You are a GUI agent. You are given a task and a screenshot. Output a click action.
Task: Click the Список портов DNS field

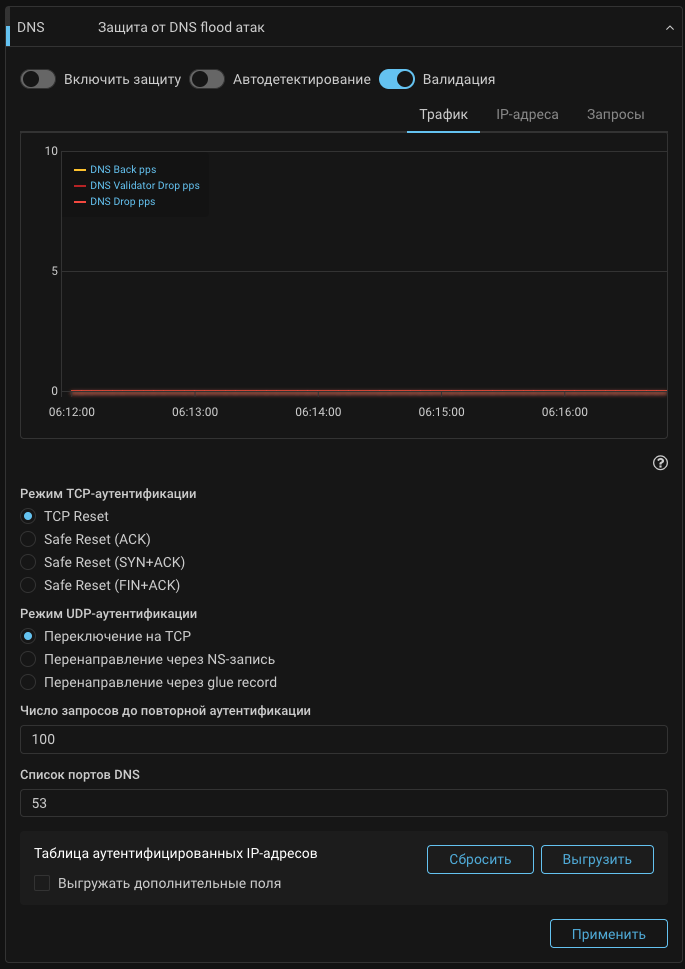[x=343, y=803]
